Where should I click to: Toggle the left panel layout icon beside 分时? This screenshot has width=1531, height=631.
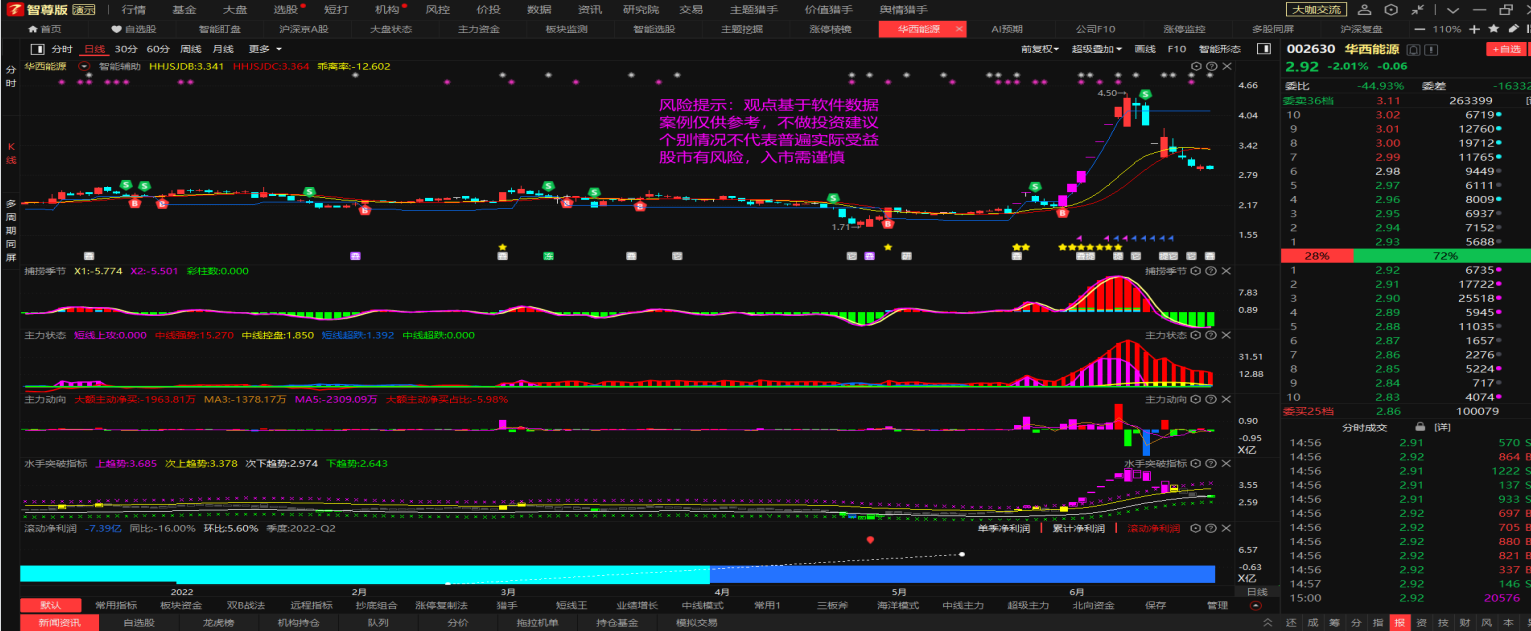click(x=38, y=49)
